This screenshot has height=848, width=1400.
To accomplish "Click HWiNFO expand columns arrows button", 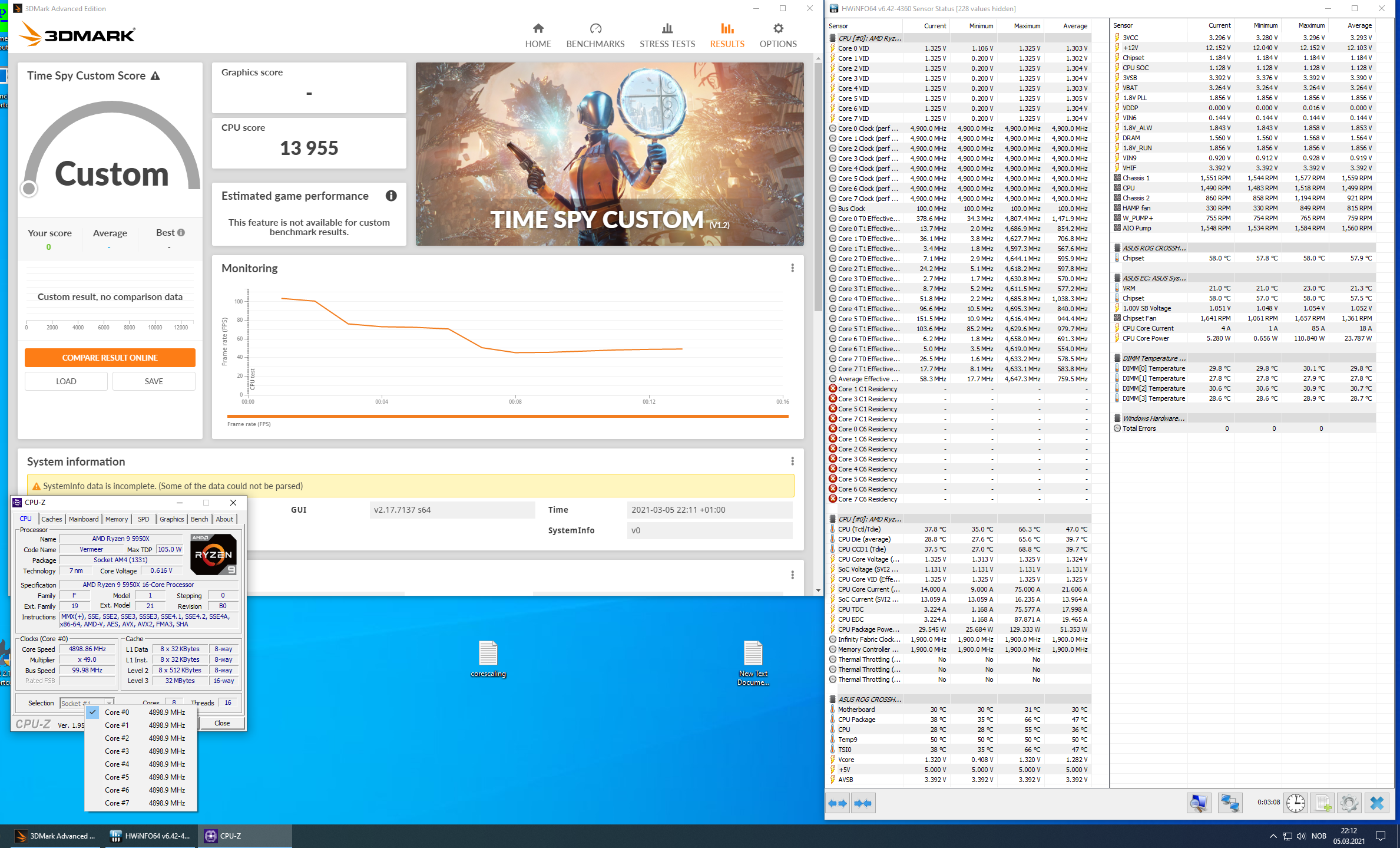I will 838,803.
